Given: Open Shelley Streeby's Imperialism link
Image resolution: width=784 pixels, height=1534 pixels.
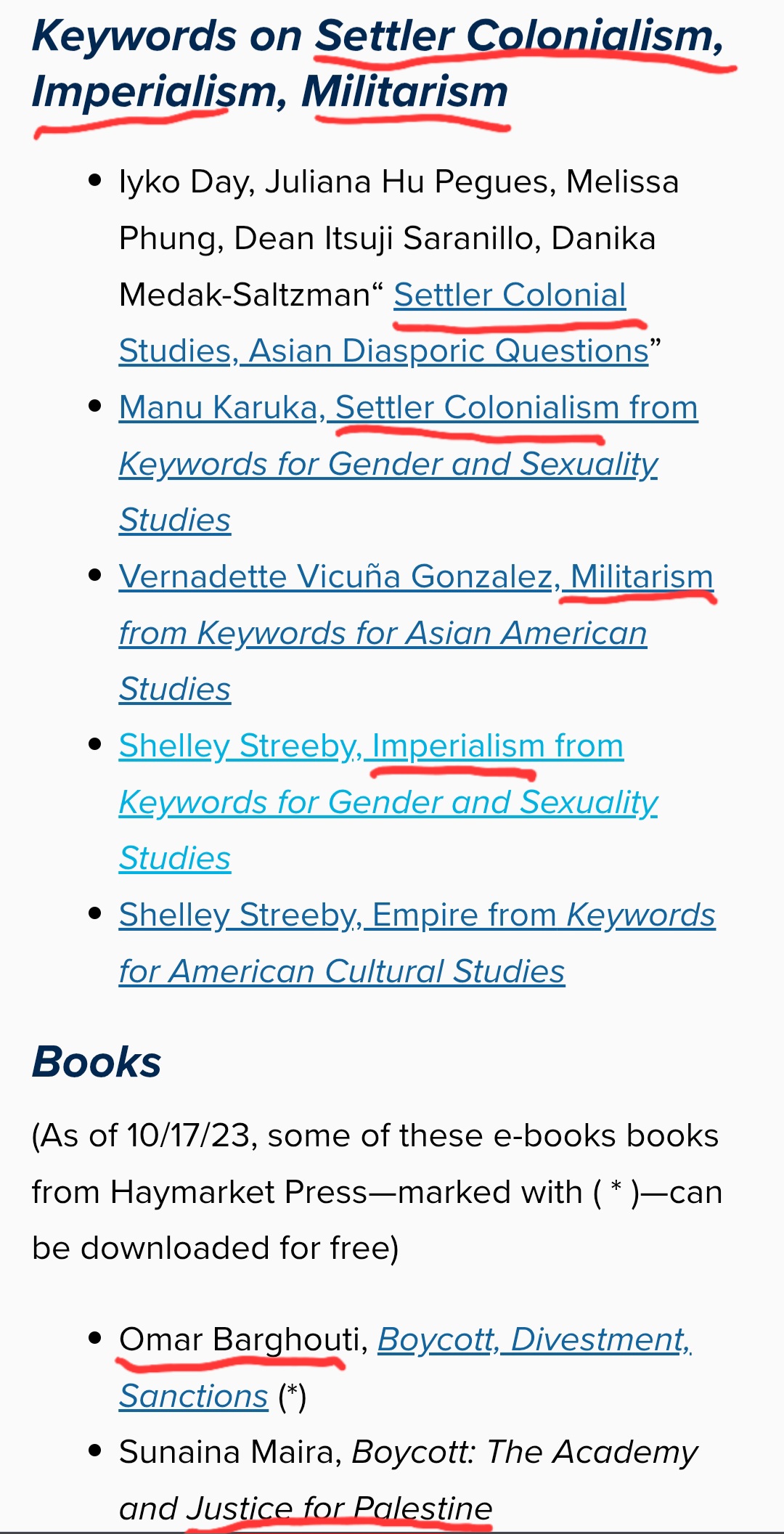Looking at the screenshot, I should point(371,746).
